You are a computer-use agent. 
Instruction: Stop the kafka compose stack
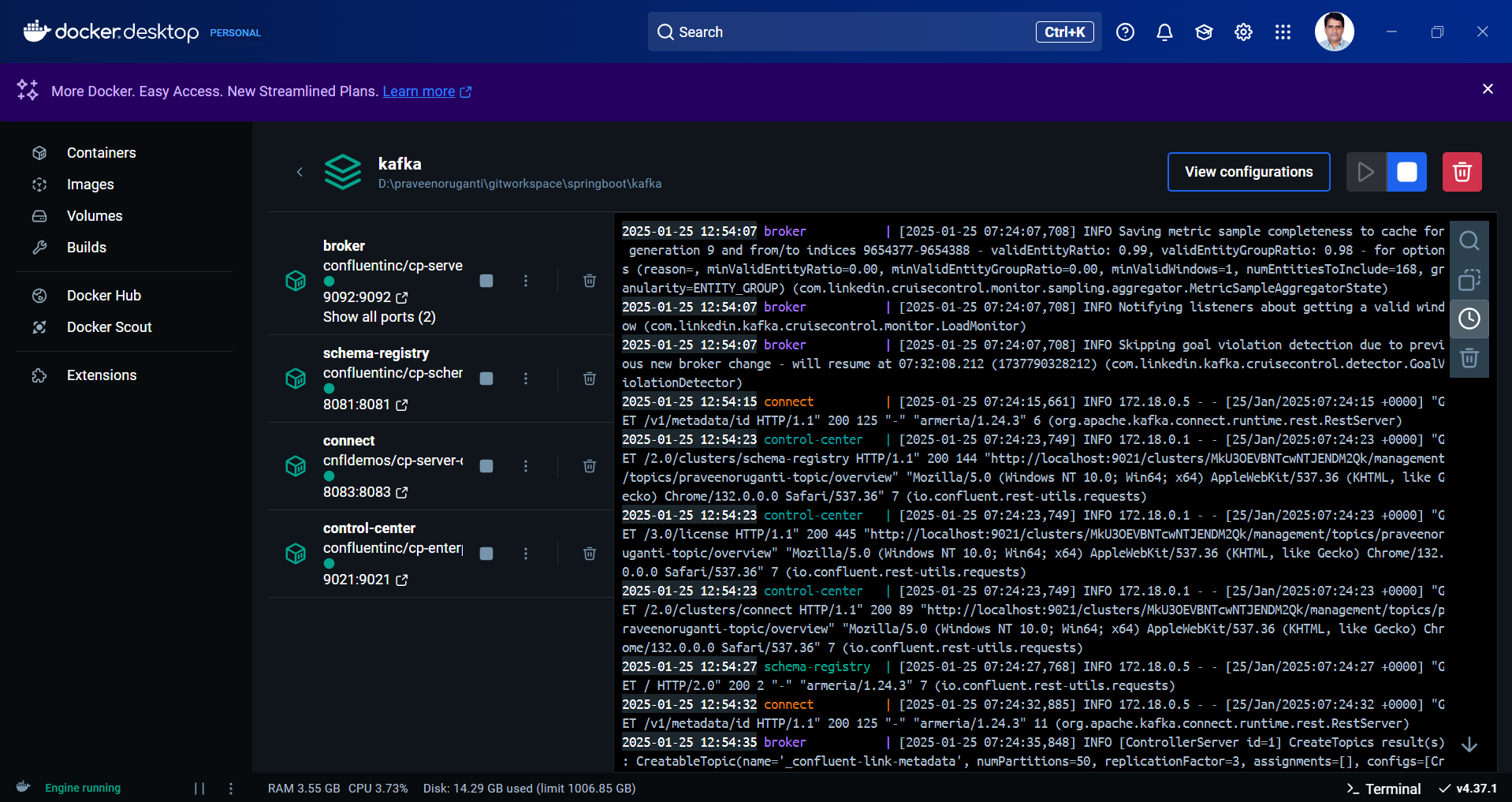(1407, 172)
